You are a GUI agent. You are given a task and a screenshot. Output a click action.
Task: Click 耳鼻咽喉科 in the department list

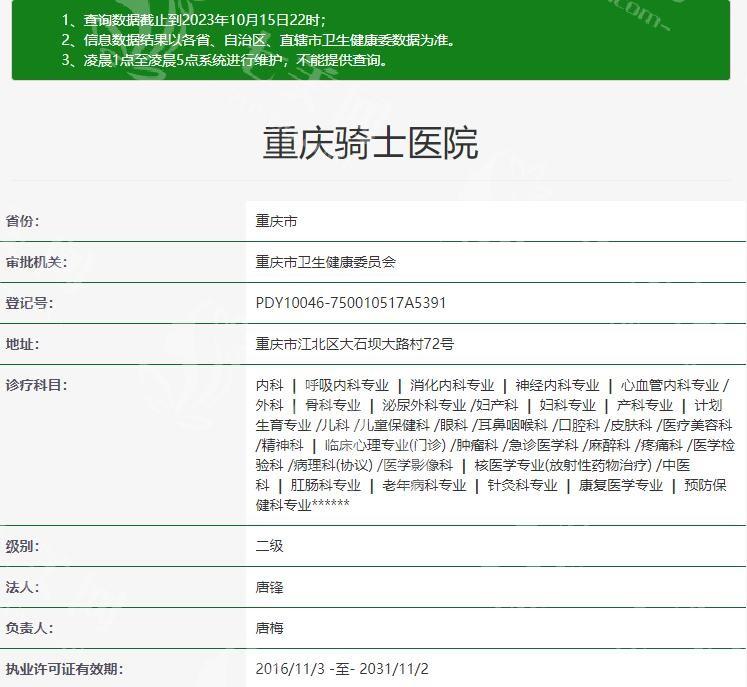tap(513, 425)
